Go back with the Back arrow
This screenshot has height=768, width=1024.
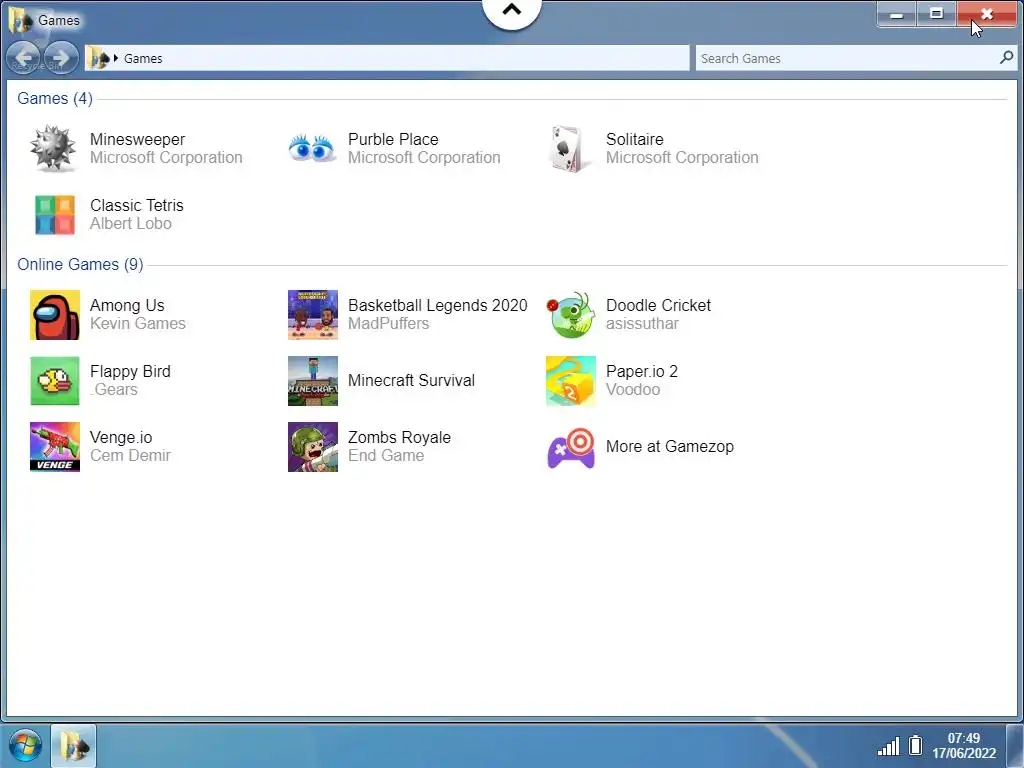(24, 58)
